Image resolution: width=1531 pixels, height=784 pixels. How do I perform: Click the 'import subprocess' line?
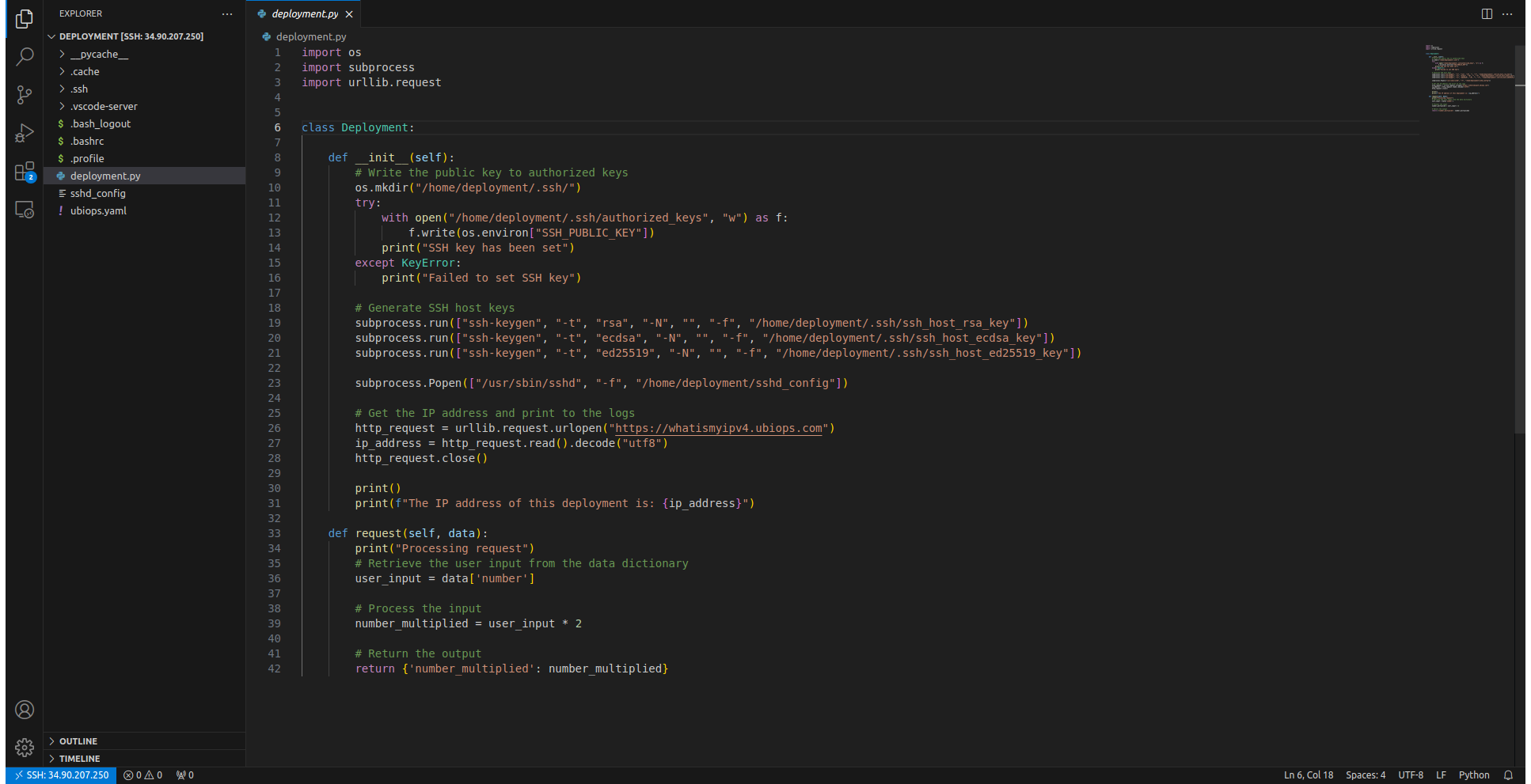pos(358,68)
